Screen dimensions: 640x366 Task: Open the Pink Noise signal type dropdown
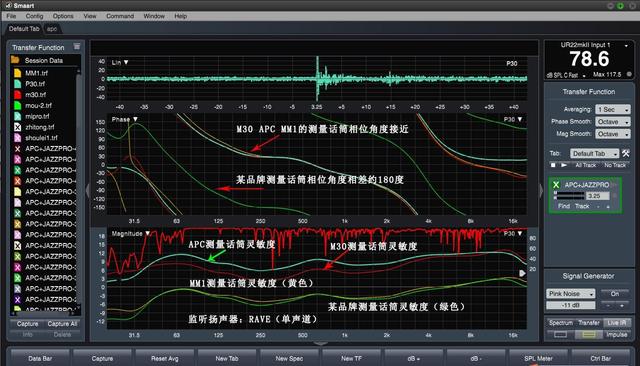(x=570, y=293)
